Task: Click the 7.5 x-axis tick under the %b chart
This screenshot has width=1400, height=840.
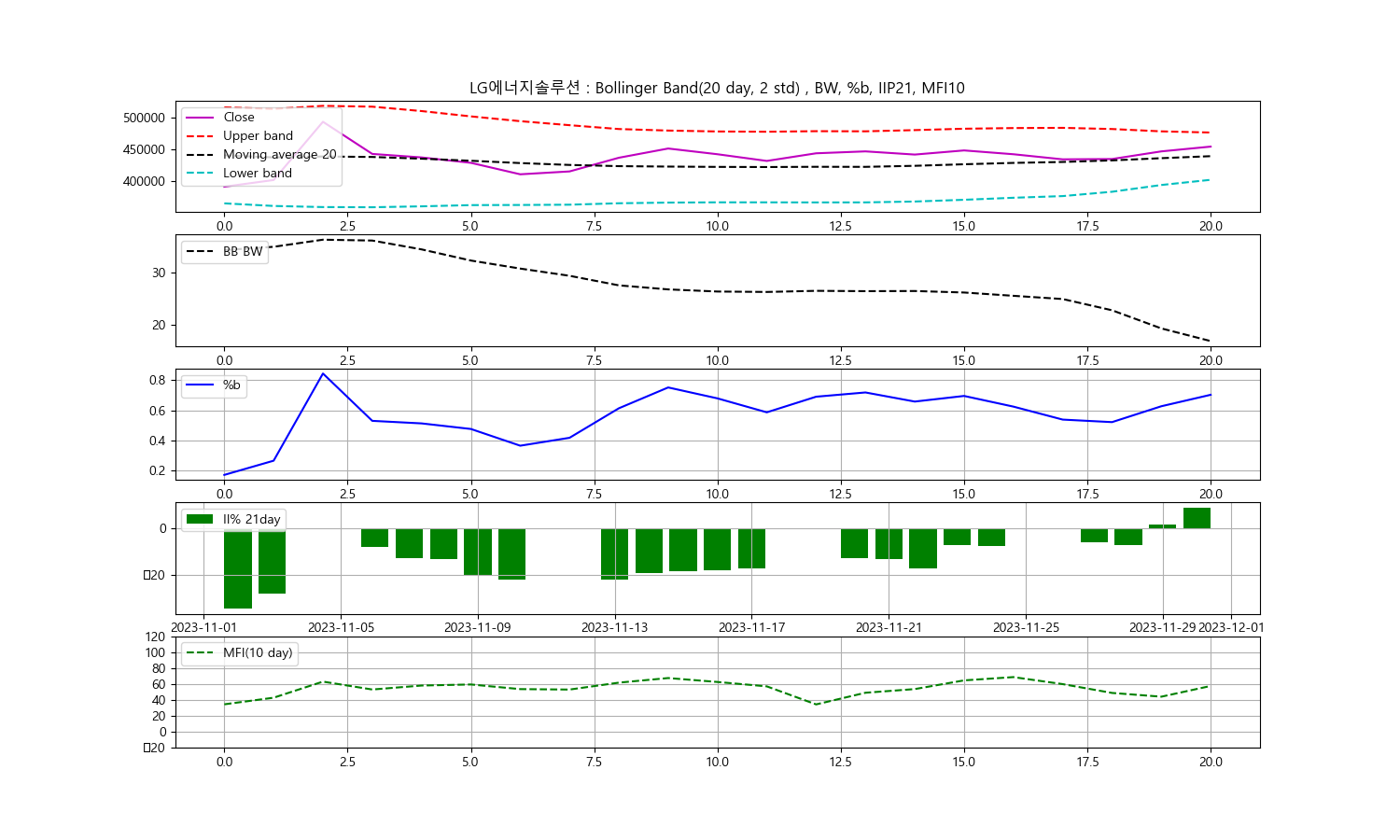Action: pos(594,494)
